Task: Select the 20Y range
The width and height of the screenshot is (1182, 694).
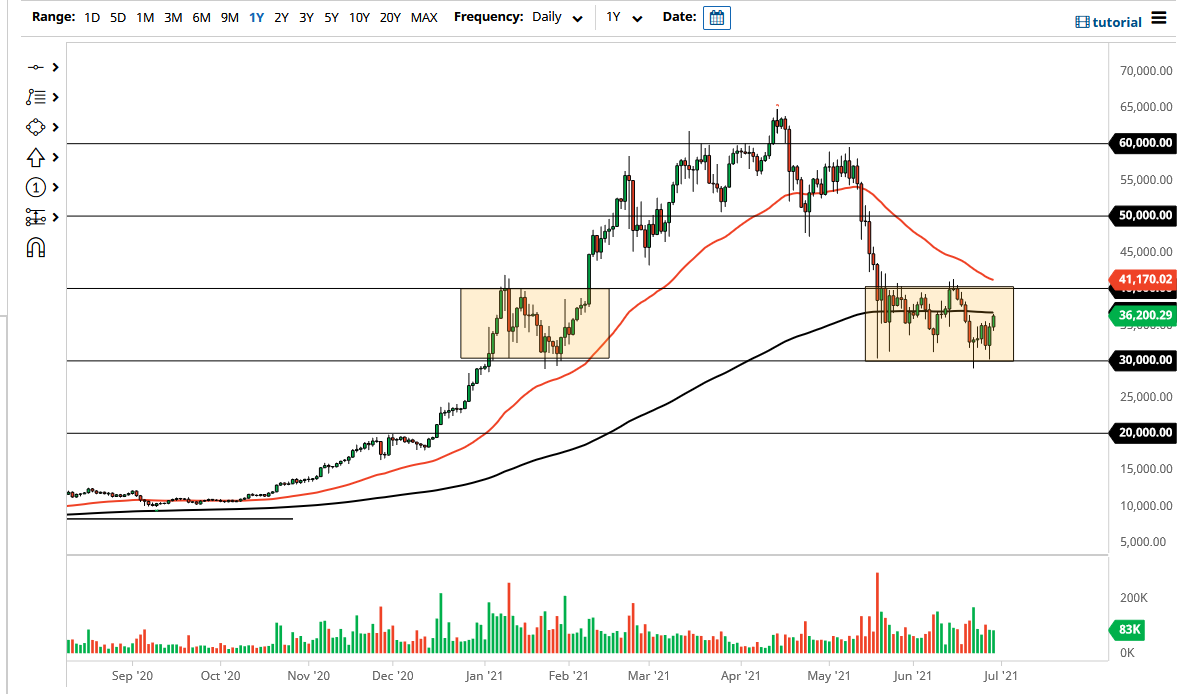Action: 391,17
